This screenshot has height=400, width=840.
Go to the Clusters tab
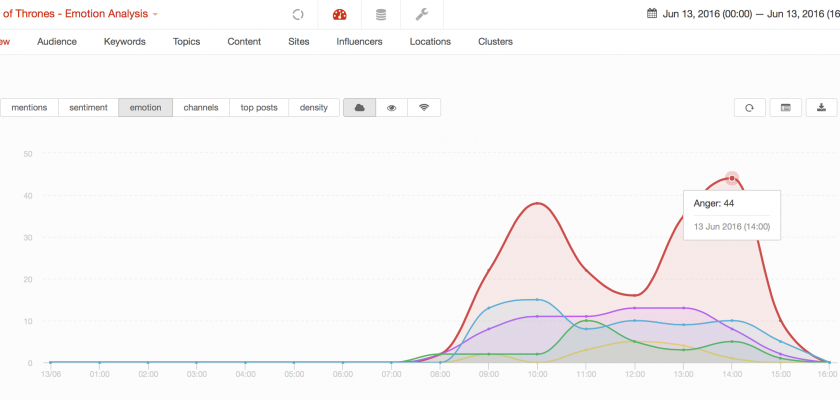(495, 42)
